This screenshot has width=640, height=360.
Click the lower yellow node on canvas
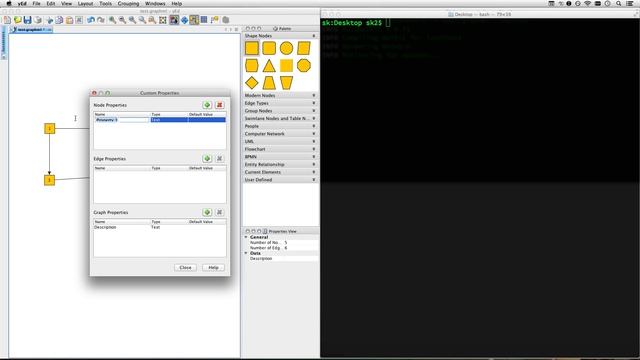(x=49, y=180)
